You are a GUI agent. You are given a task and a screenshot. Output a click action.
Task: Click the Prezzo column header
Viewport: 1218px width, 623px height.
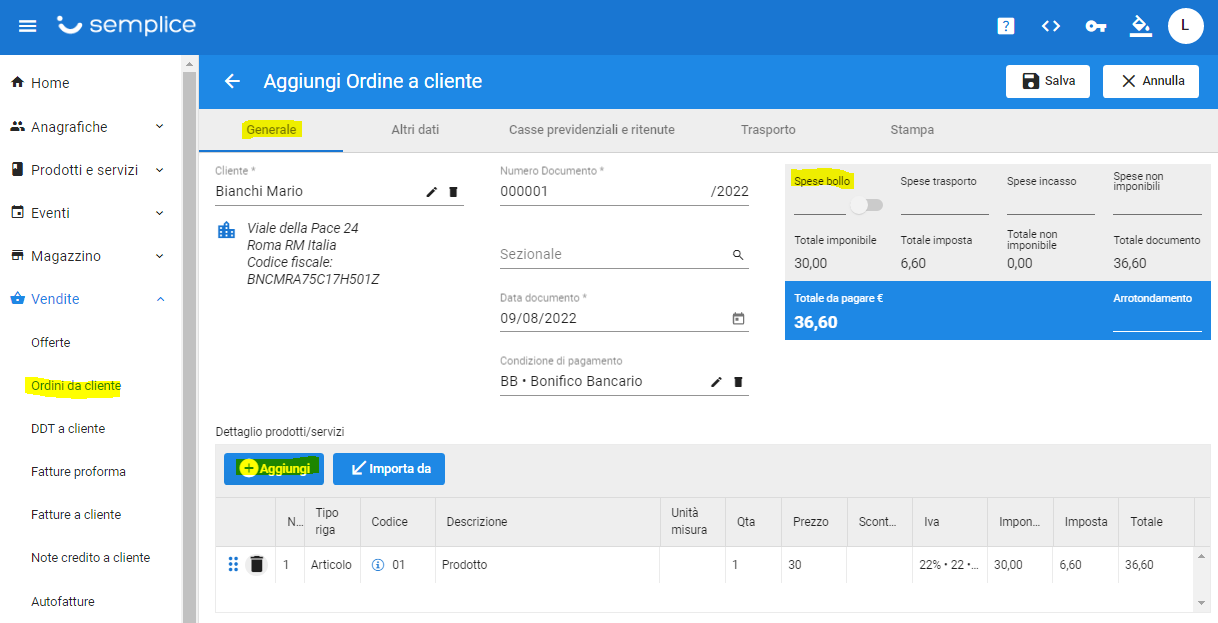(814, 522)
